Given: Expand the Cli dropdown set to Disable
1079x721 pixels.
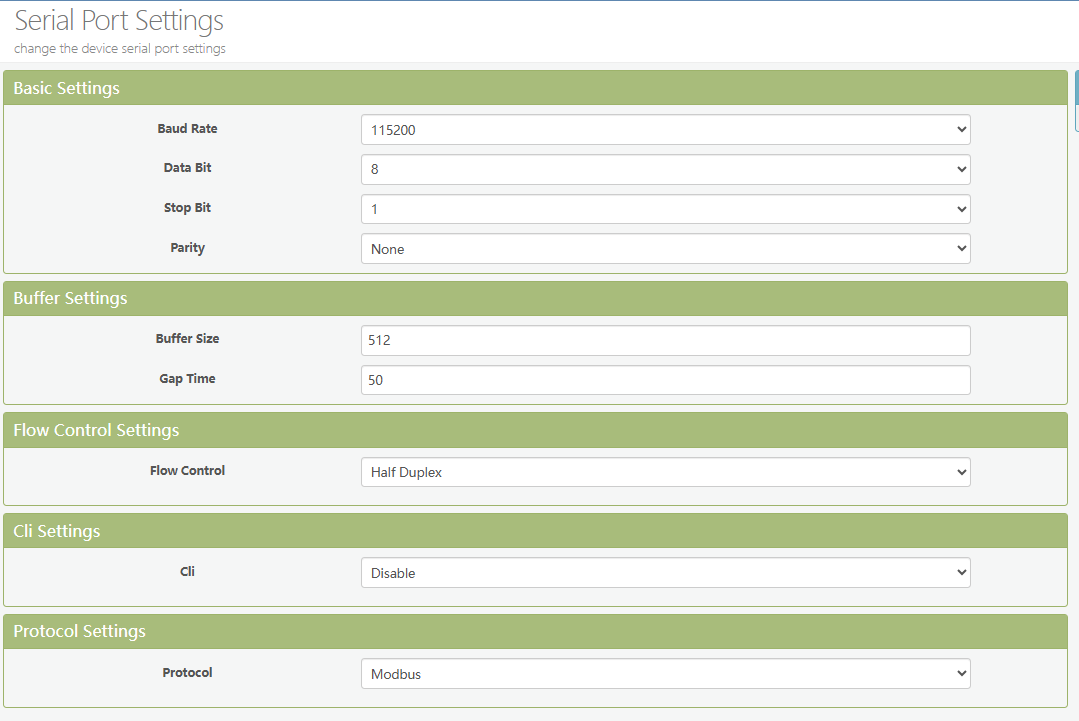Looking at the screenshot, I should click(665, 573).
